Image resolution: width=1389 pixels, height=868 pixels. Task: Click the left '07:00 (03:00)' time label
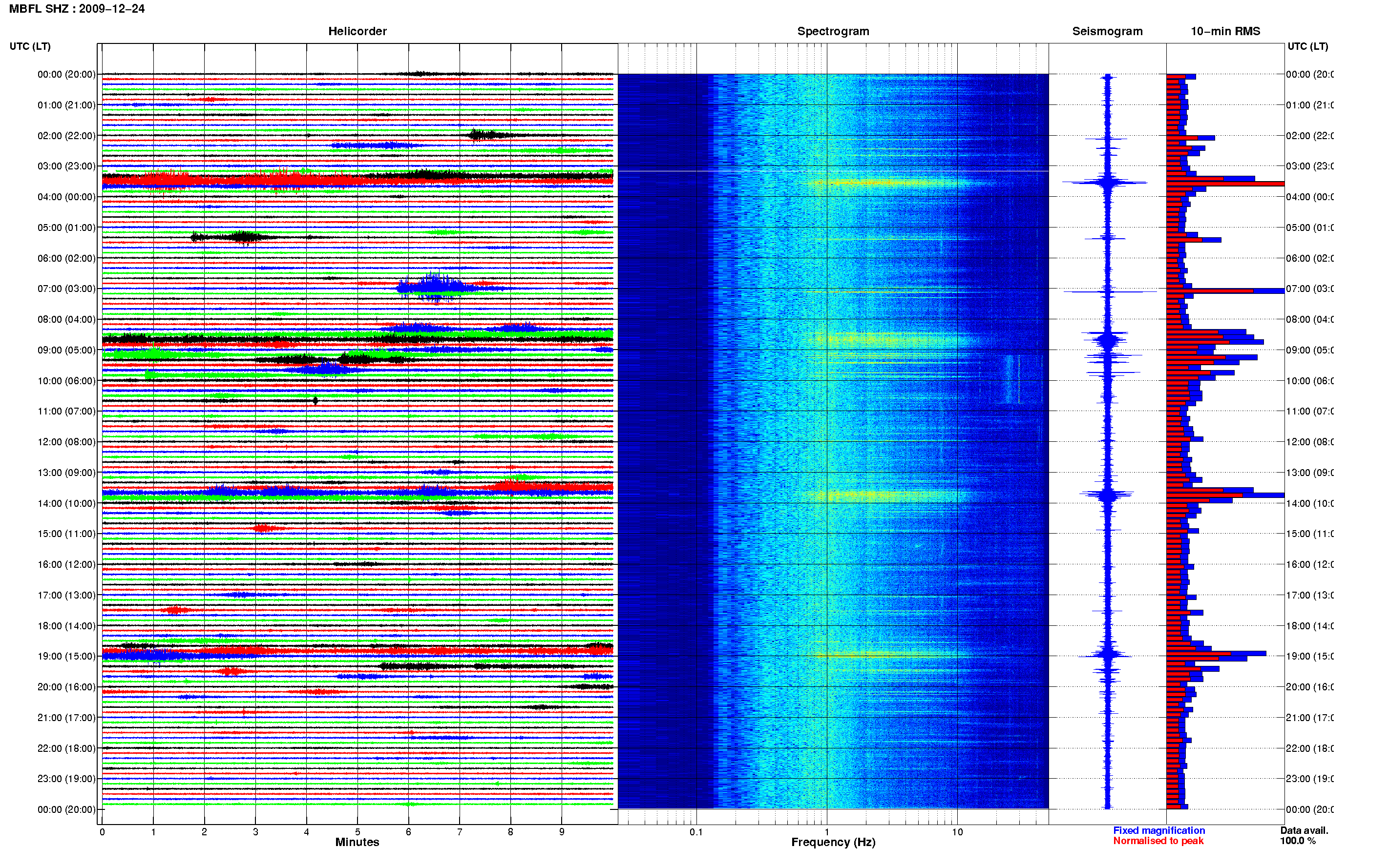(66, 289)
